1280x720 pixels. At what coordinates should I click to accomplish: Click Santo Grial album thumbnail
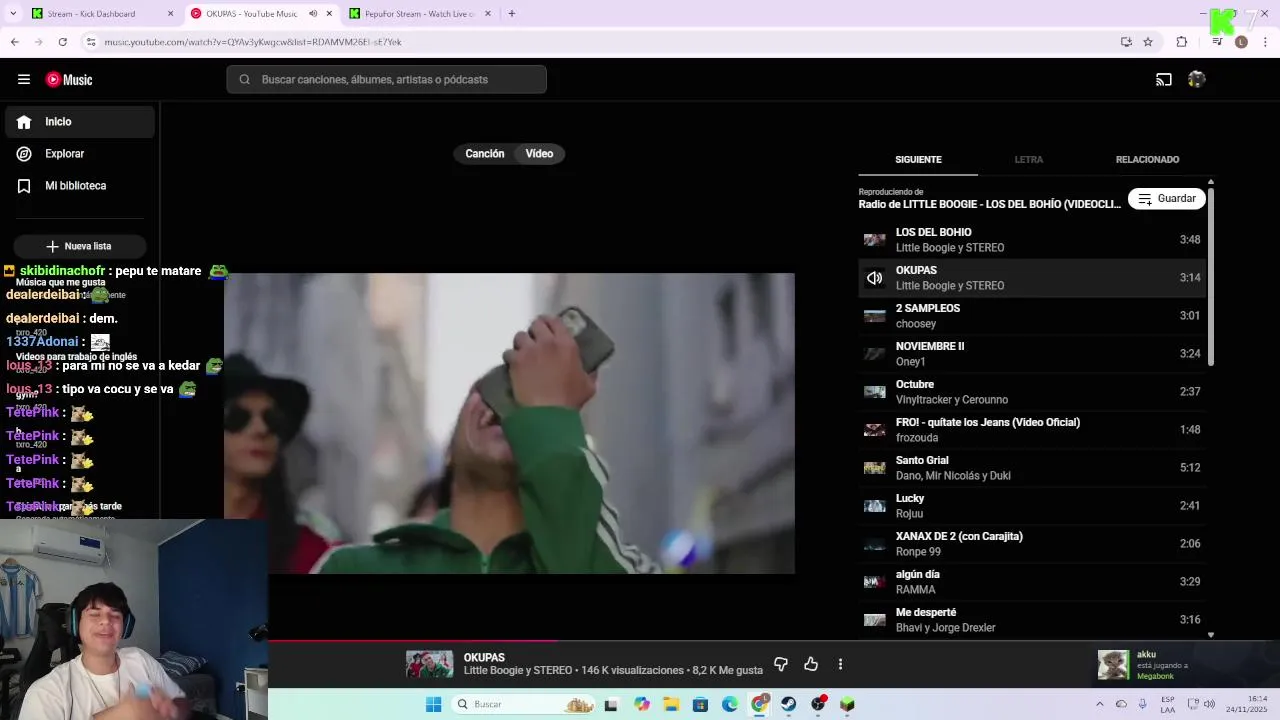pos(875,468)
